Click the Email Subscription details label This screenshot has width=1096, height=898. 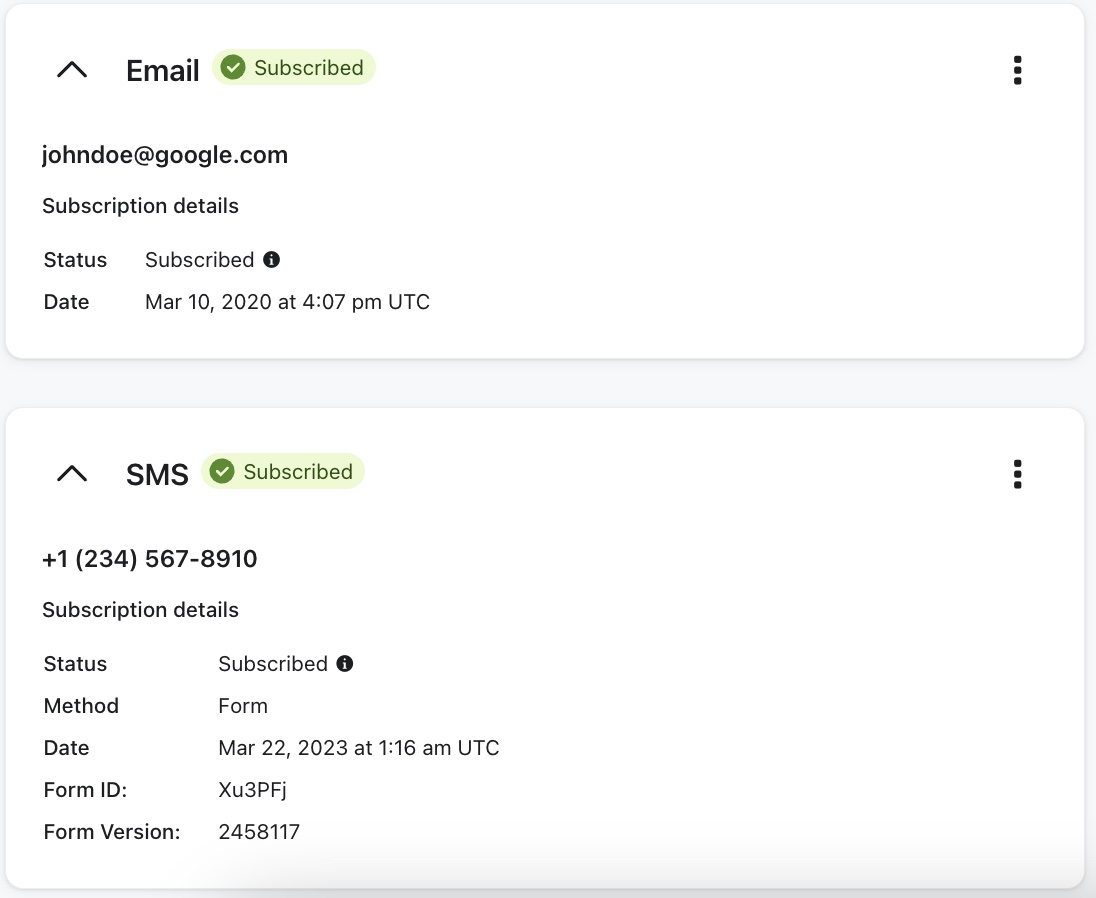click(140, 205)
